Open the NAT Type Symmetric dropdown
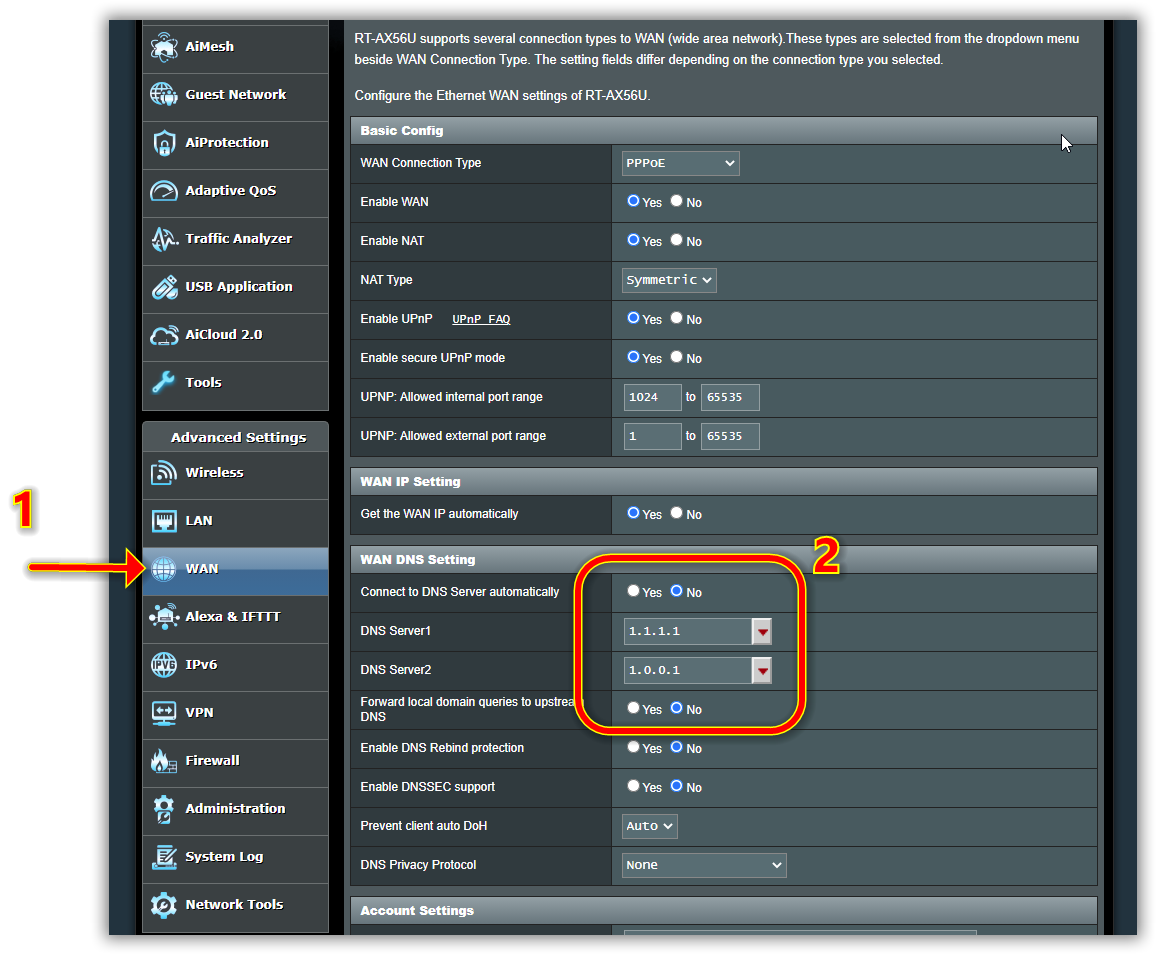This screenshot has height=955, width=1157. pyautogui.click(x=669, y=280)
